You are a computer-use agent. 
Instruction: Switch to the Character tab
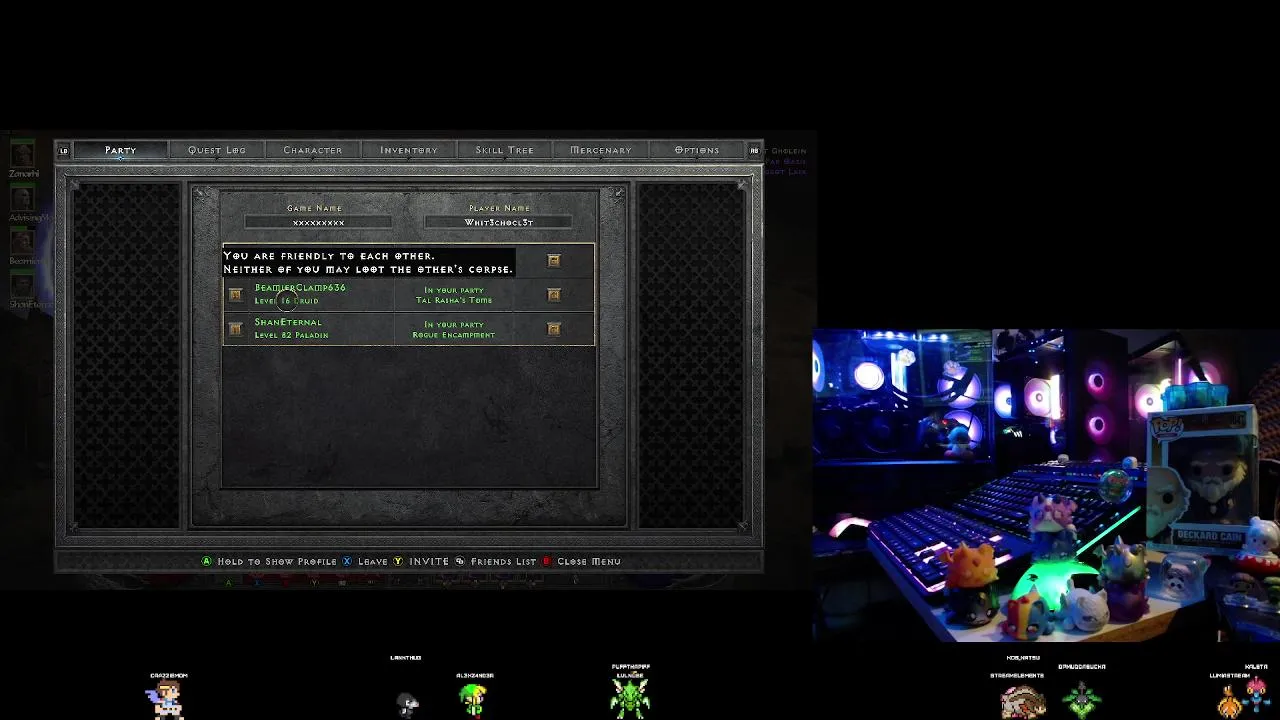coord(313,150)
